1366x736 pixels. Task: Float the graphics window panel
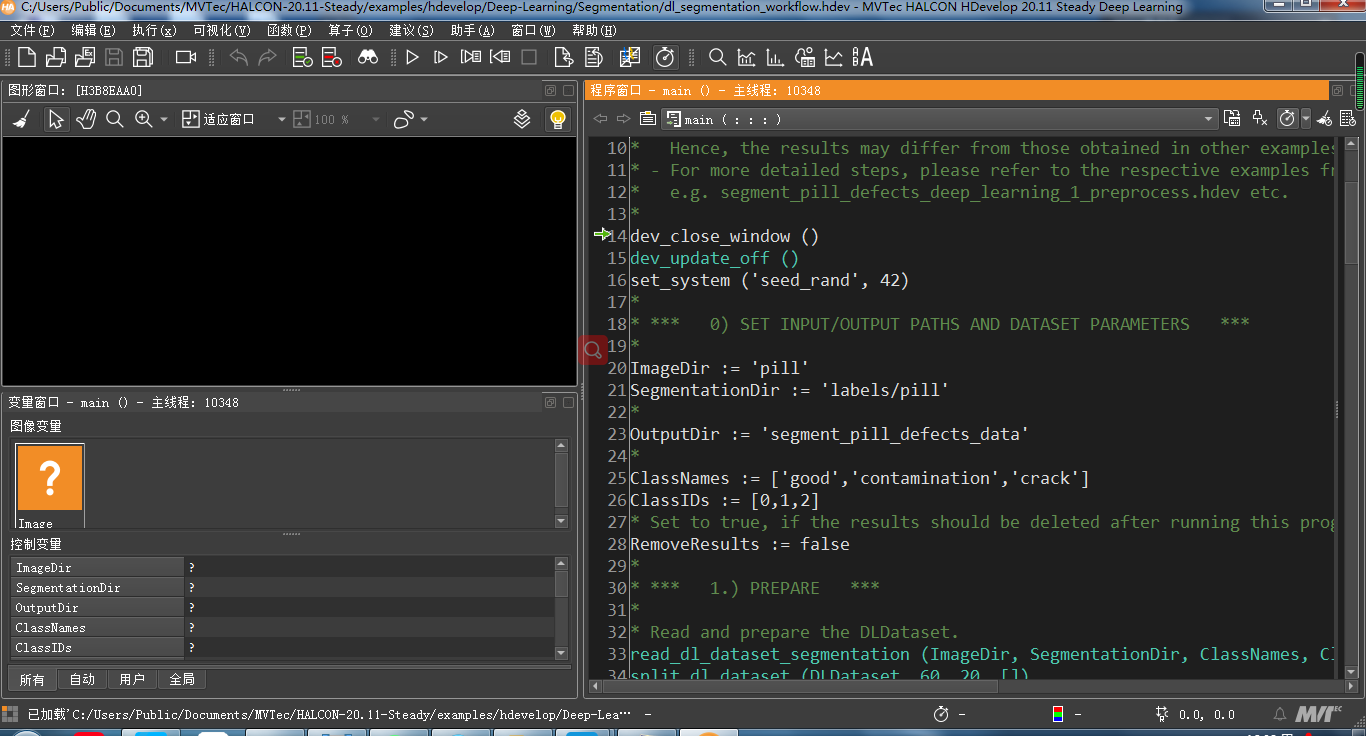551,90
